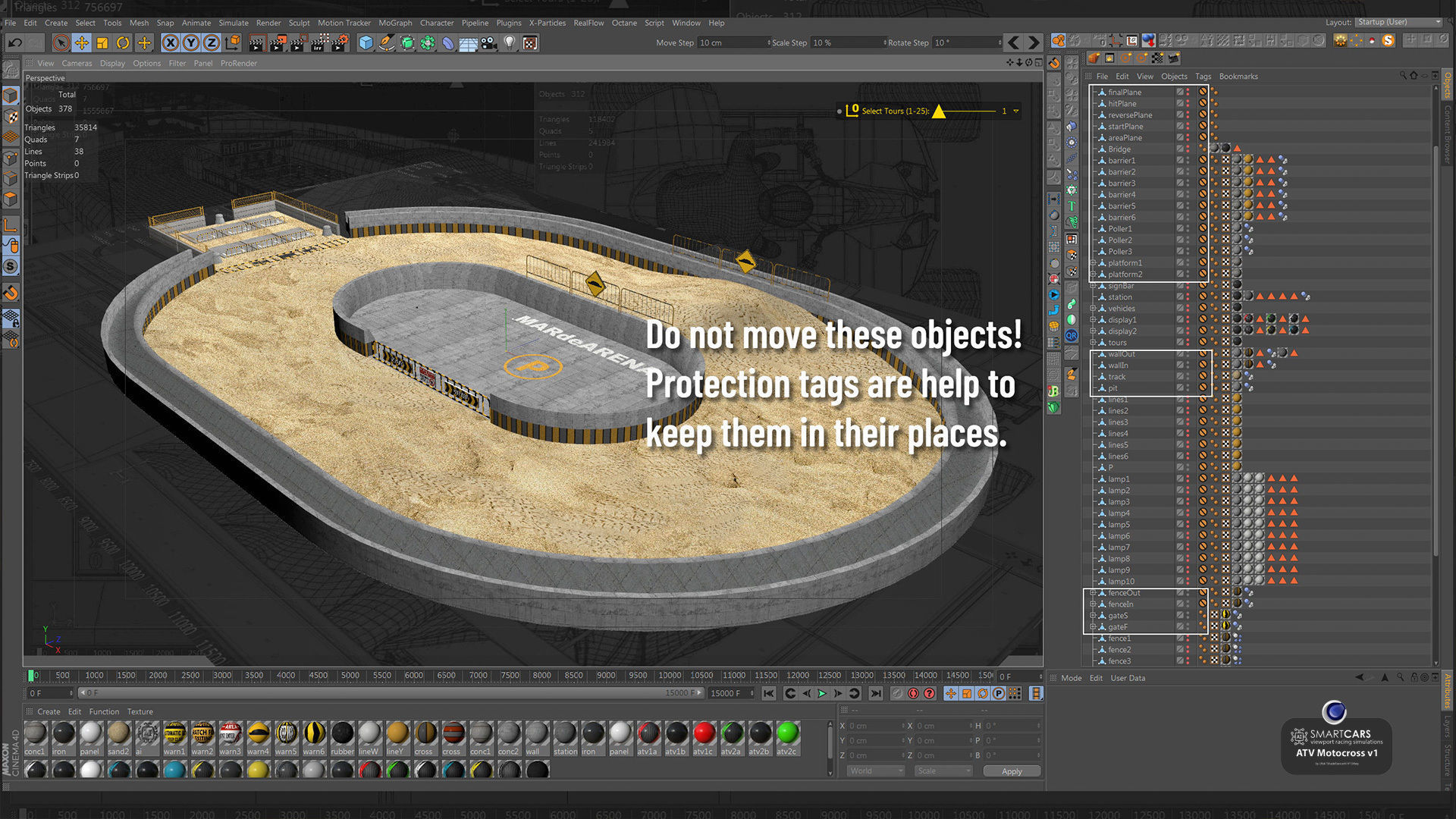The image size is (1456, 819).
Task: Toggle the Z axis lock
Action: coord(212,43)
